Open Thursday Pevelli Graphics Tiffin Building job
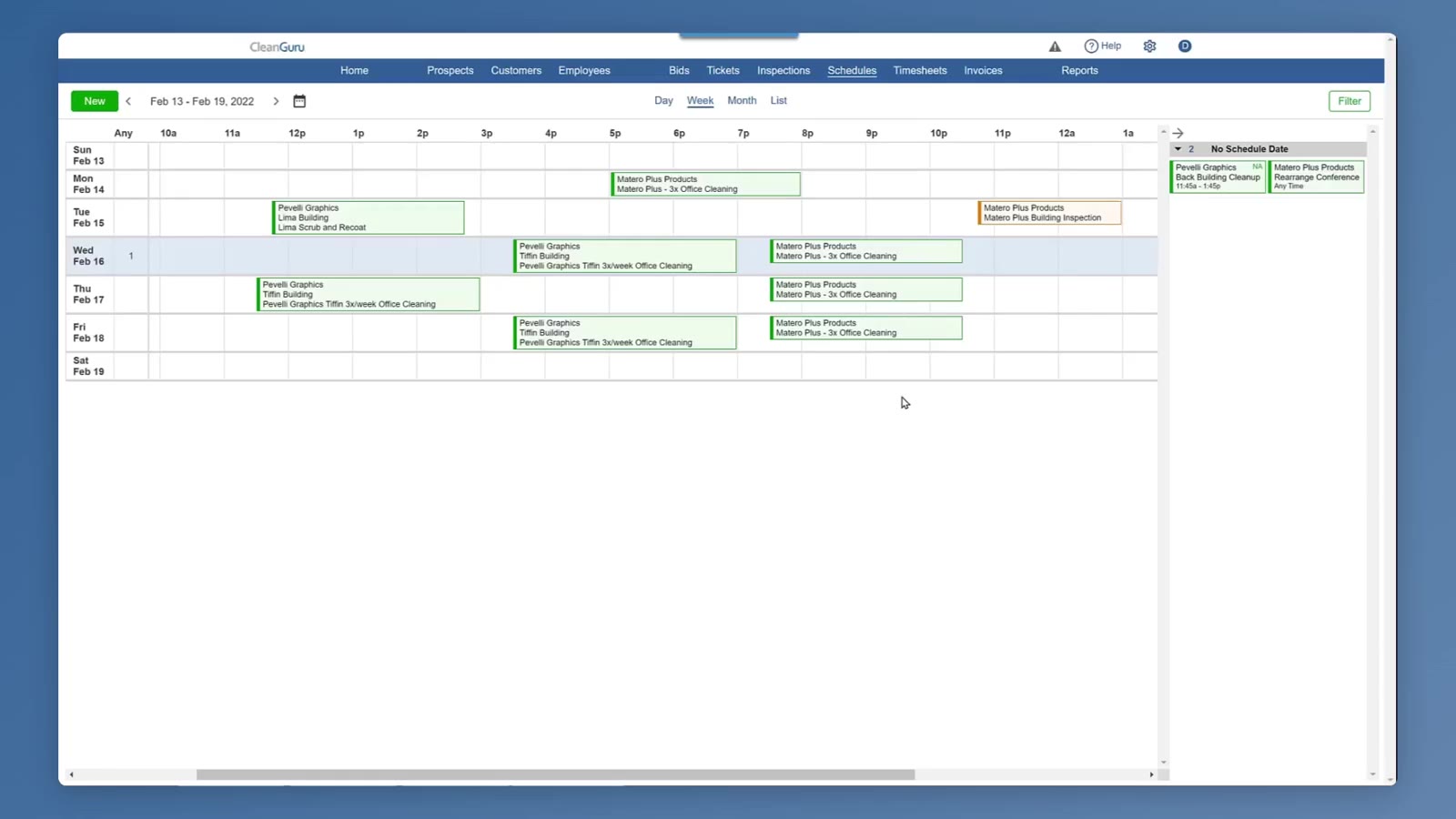 [x=368, y=294]
